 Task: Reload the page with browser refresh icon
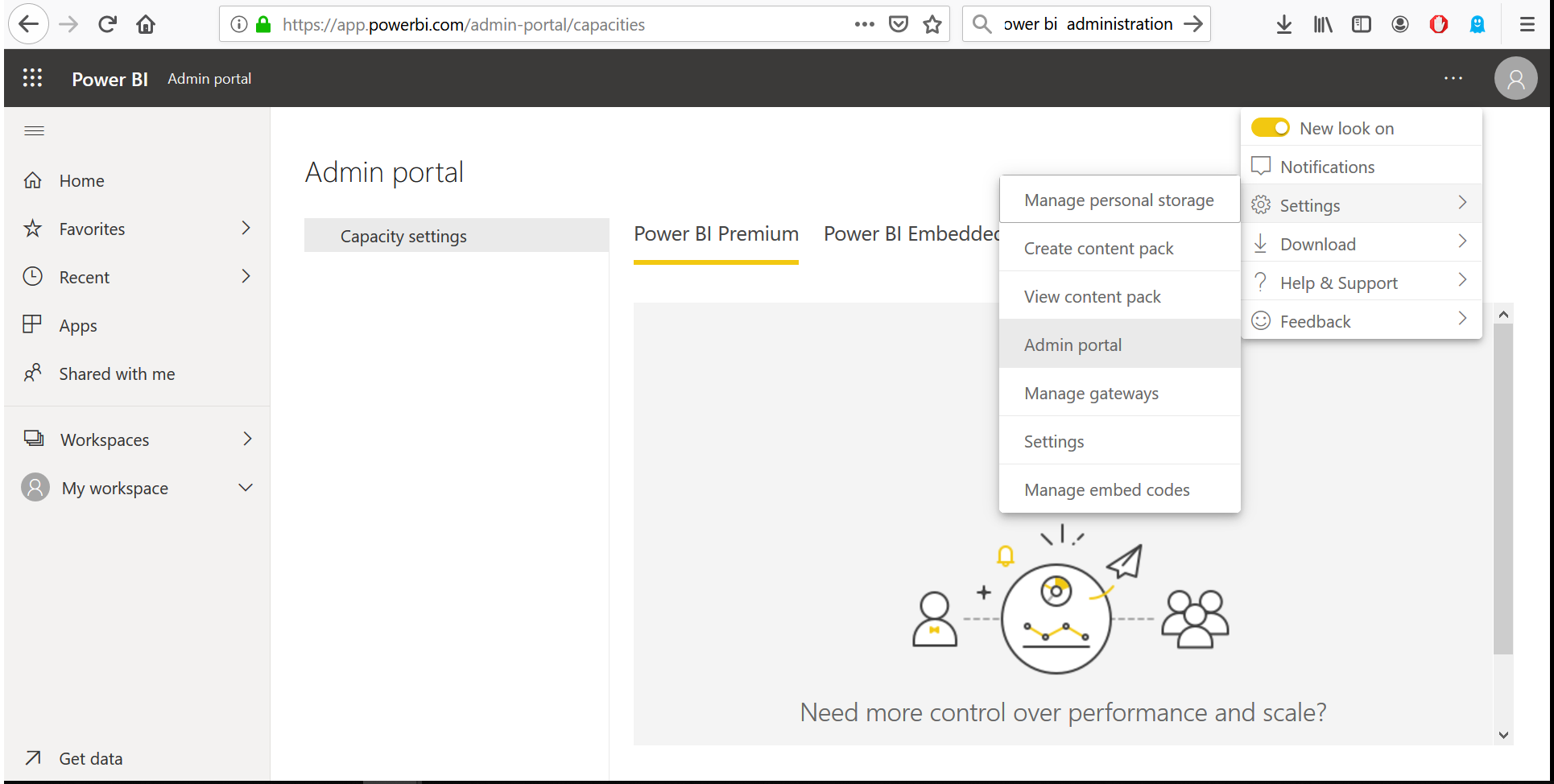[107, 24]
